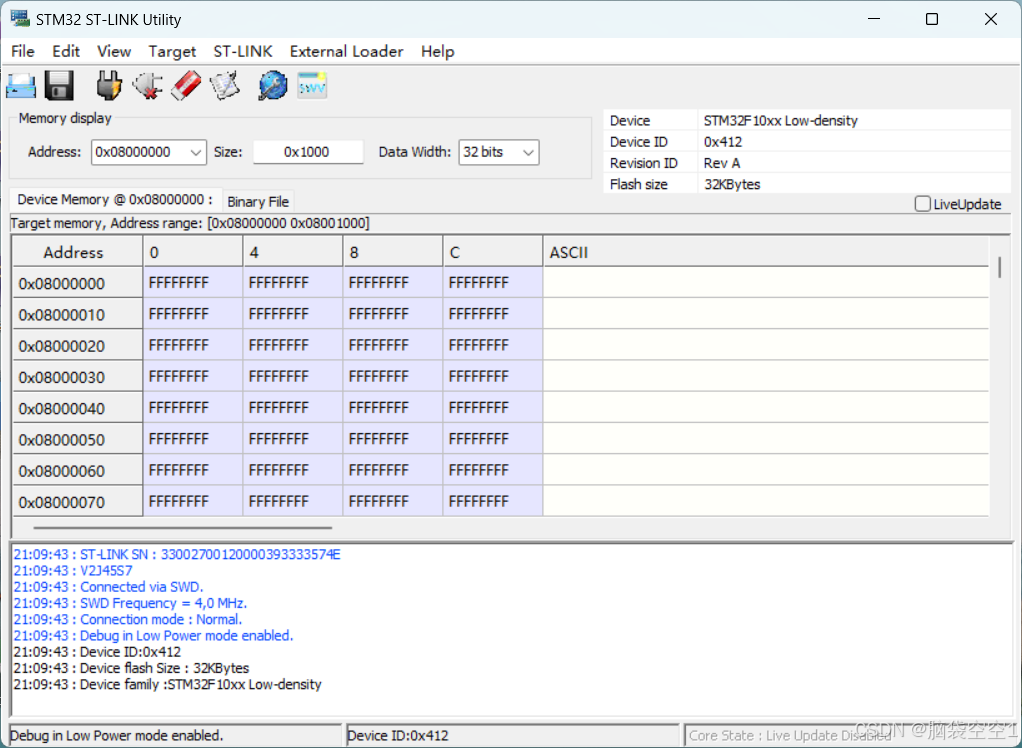Select address row 0x08000060
This screenshot has height=748, width=1022.
pos(78,471)
